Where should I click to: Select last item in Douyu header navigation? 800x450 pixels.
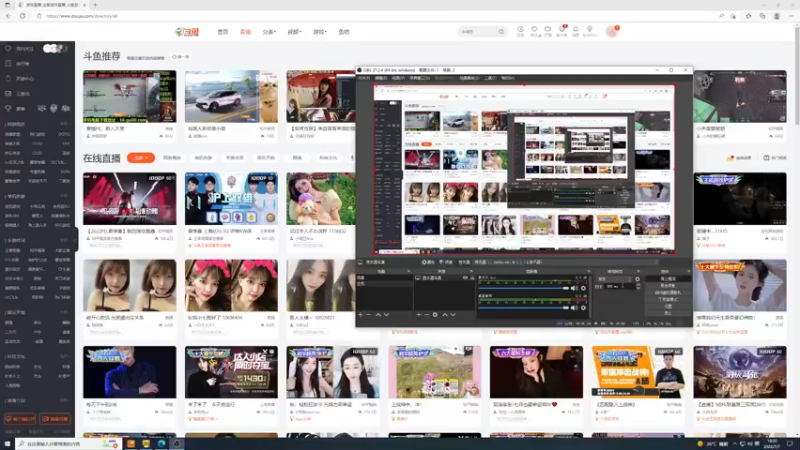(344, 32)
